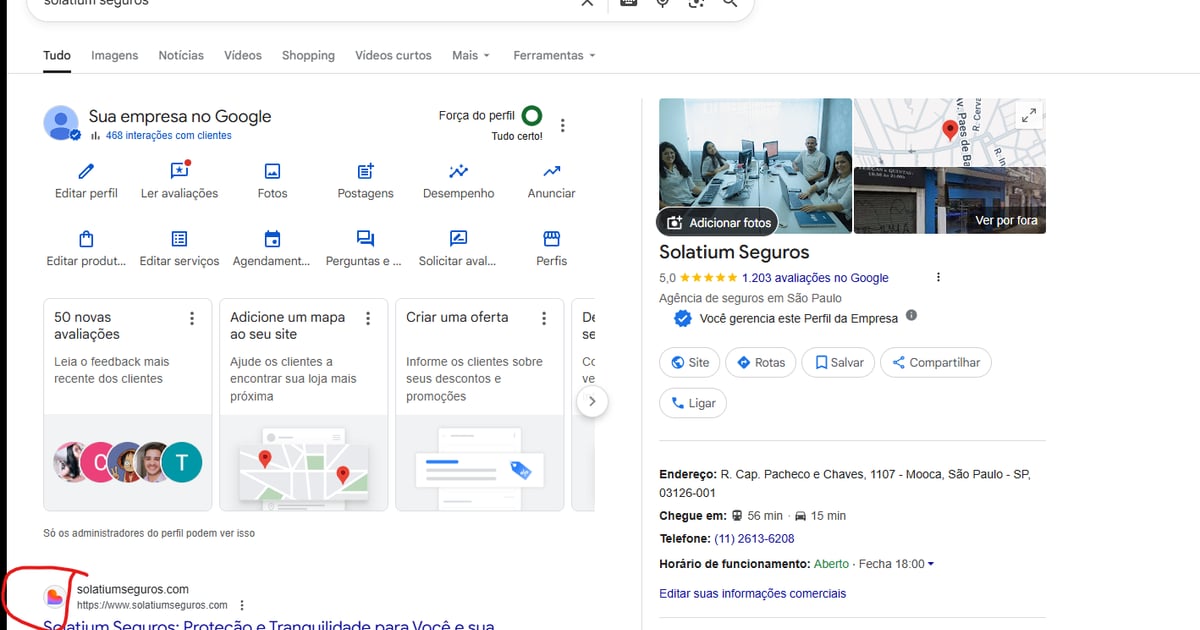Click the Ver por fora street thumbnail
The width and height of the screenshot is (1200, 630).
tap(950, 200)
